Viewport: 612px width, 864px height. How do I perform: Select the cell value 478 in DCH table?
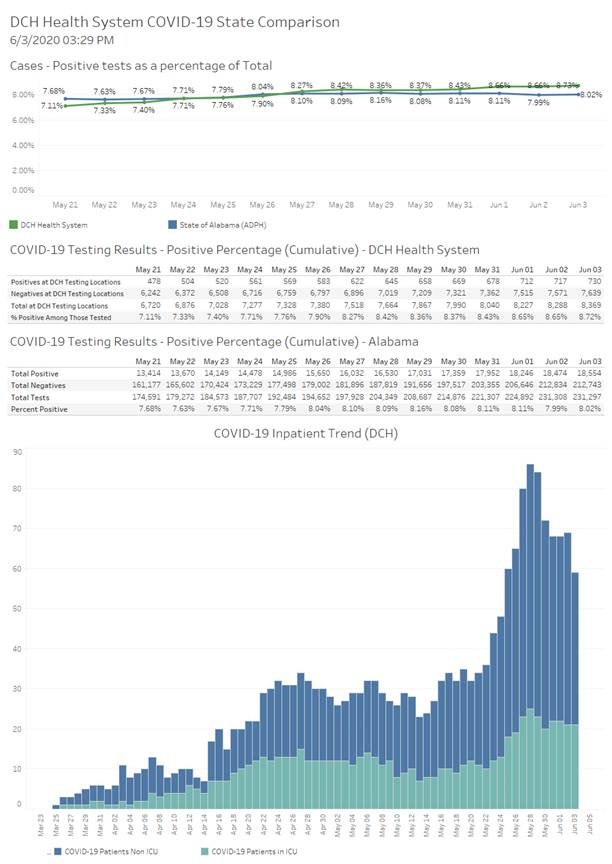click(x=154, y=281)
